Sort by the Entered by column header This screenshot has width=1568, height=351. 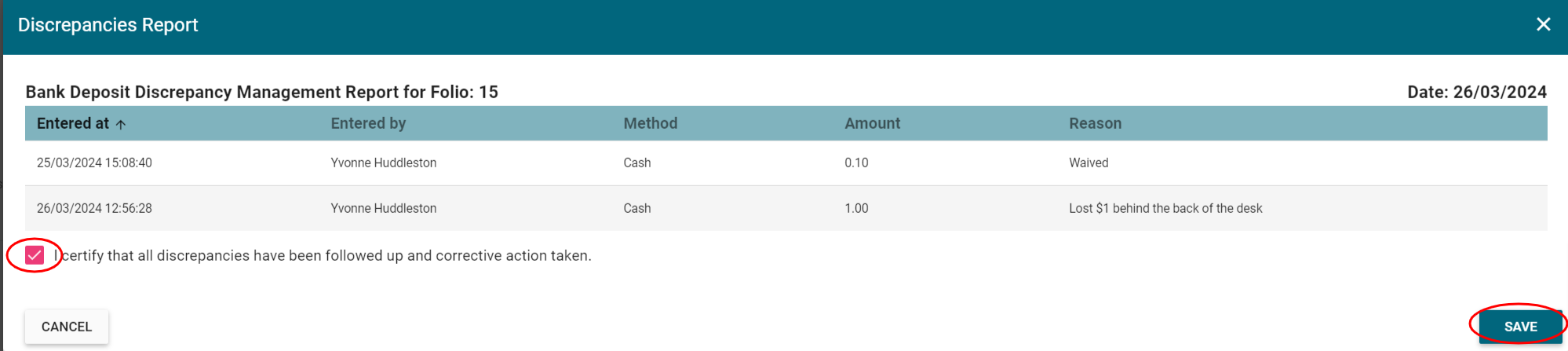pos(368,123)
